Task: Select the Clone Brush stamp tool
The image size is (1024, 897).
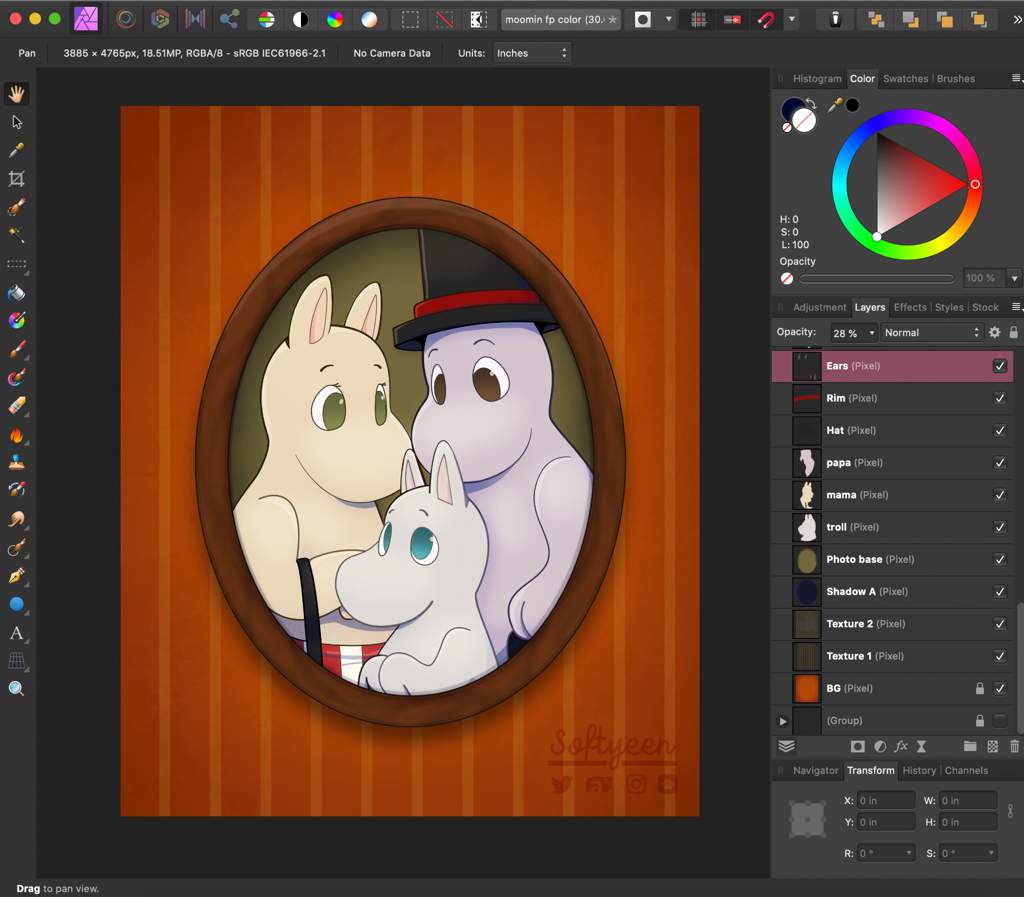Action: tap(16, 462)
